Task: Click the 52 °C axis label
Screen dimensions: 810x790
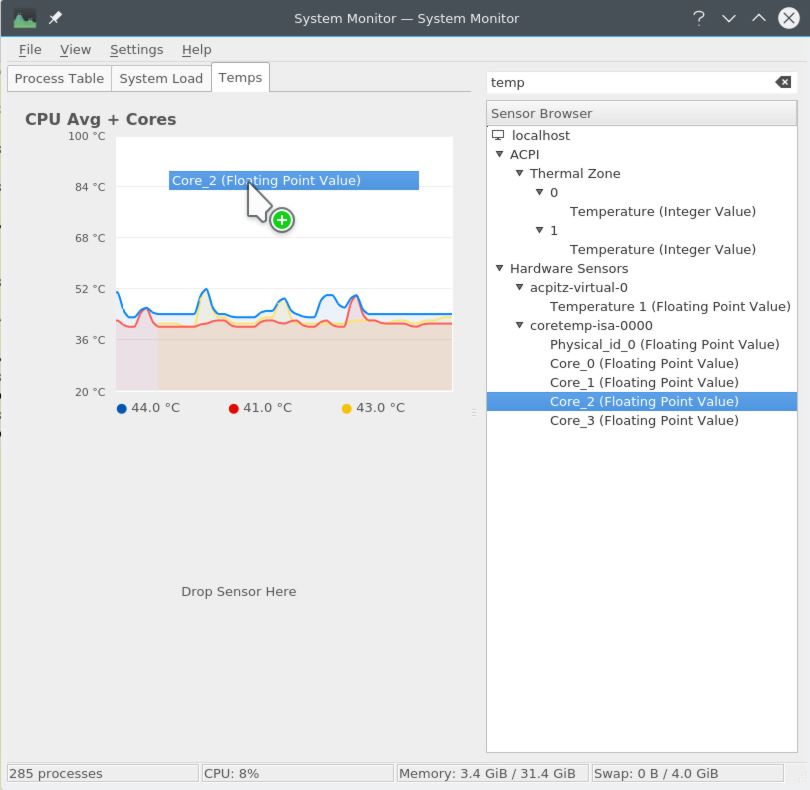Action: (x=90, y=289)
